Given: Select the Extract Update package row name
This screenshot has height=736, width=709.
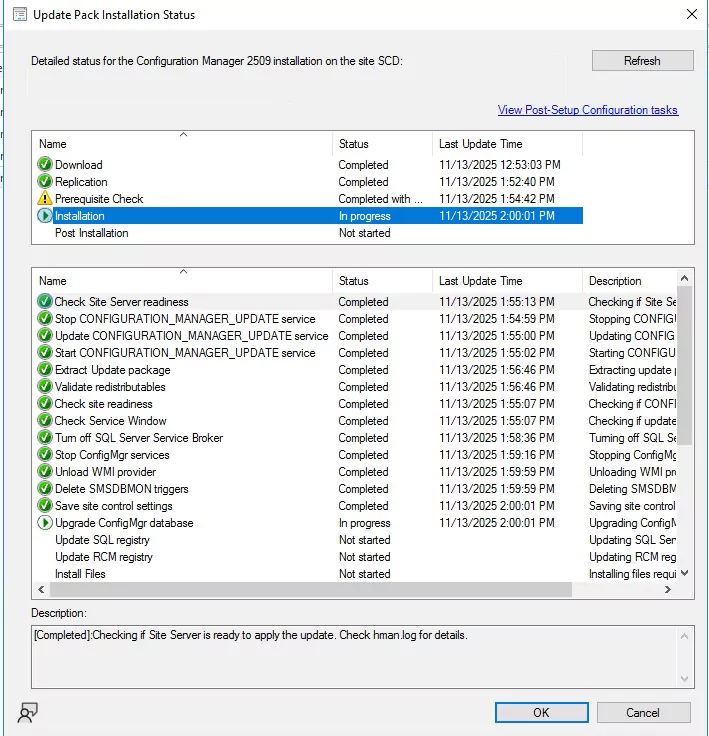Looking at the screenshot, I should click(x=112, y=370).
